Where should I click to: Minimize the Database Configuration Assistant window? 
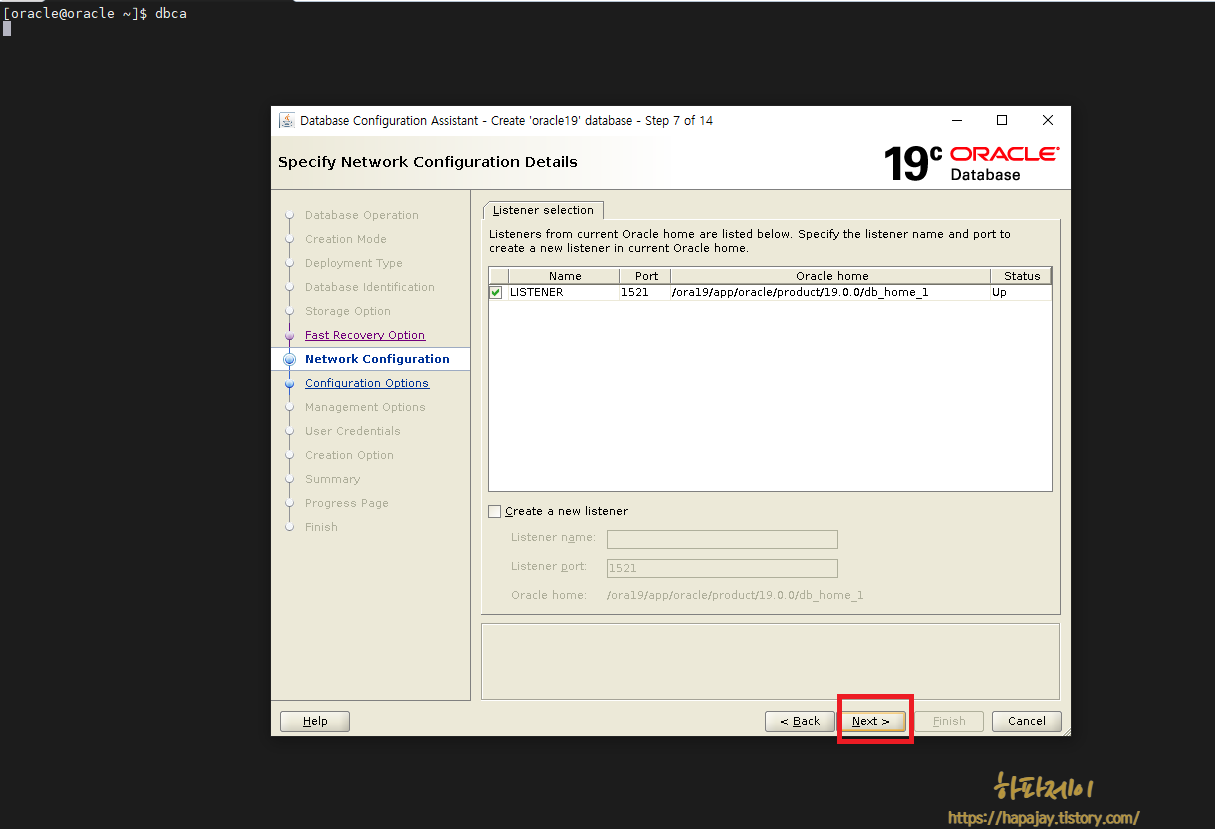tap(956, 120)
